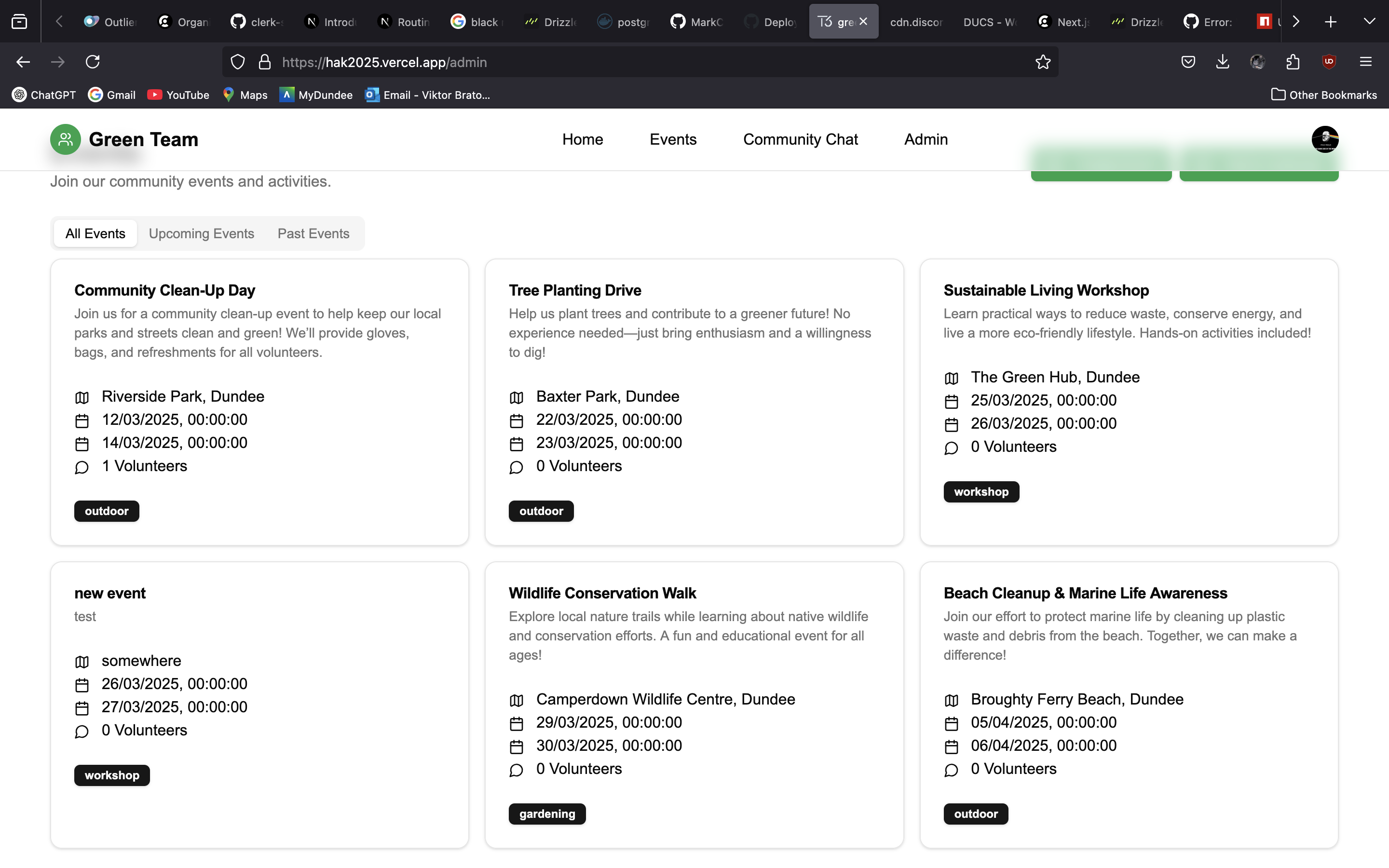Screen dimensions: 1389x868
Task: Expand the list-all-tabs chevron
Action: click(x=1369, y=22)
